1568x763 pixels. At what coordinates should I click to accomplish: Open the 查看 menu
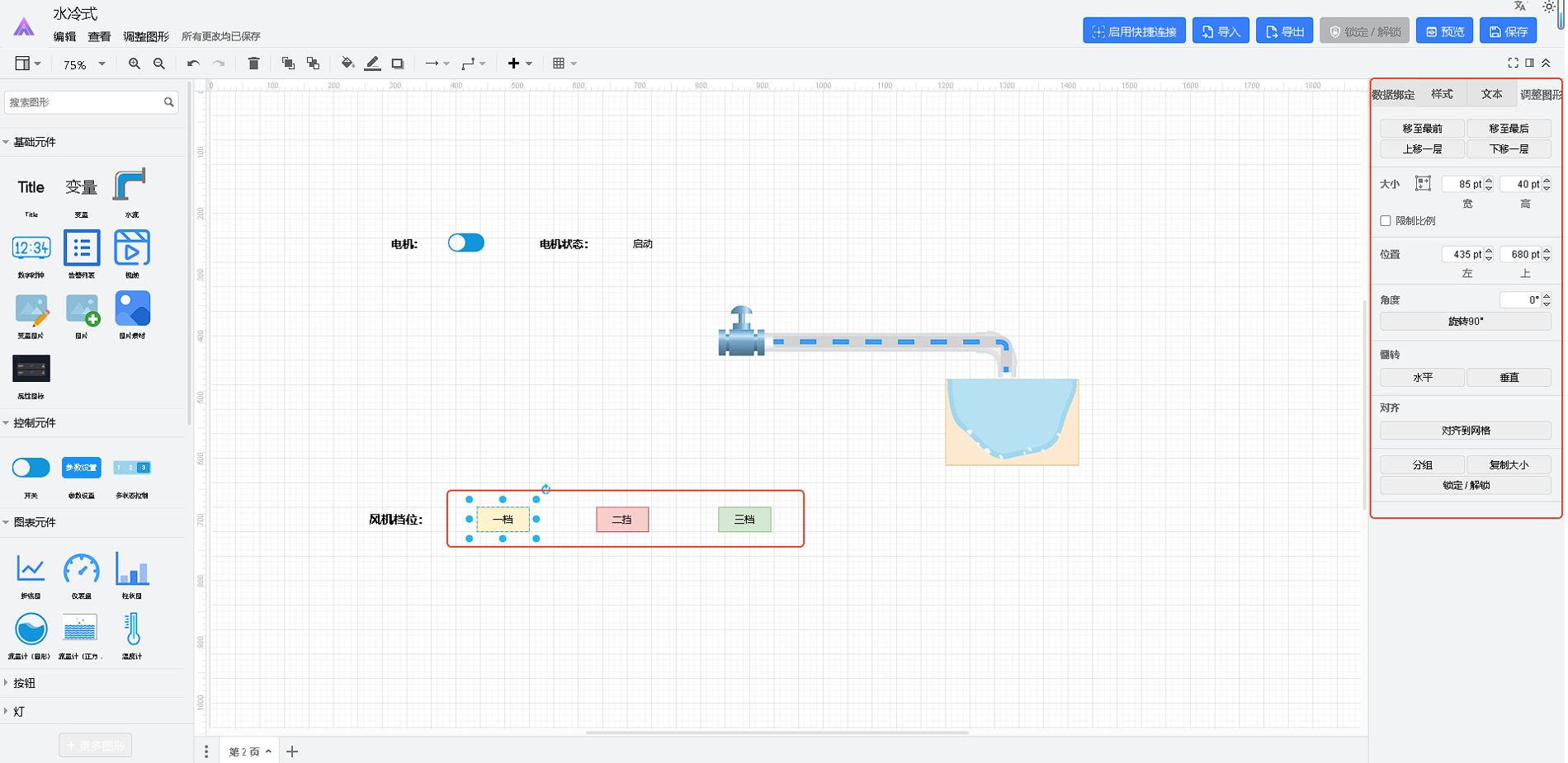(99, 36)
